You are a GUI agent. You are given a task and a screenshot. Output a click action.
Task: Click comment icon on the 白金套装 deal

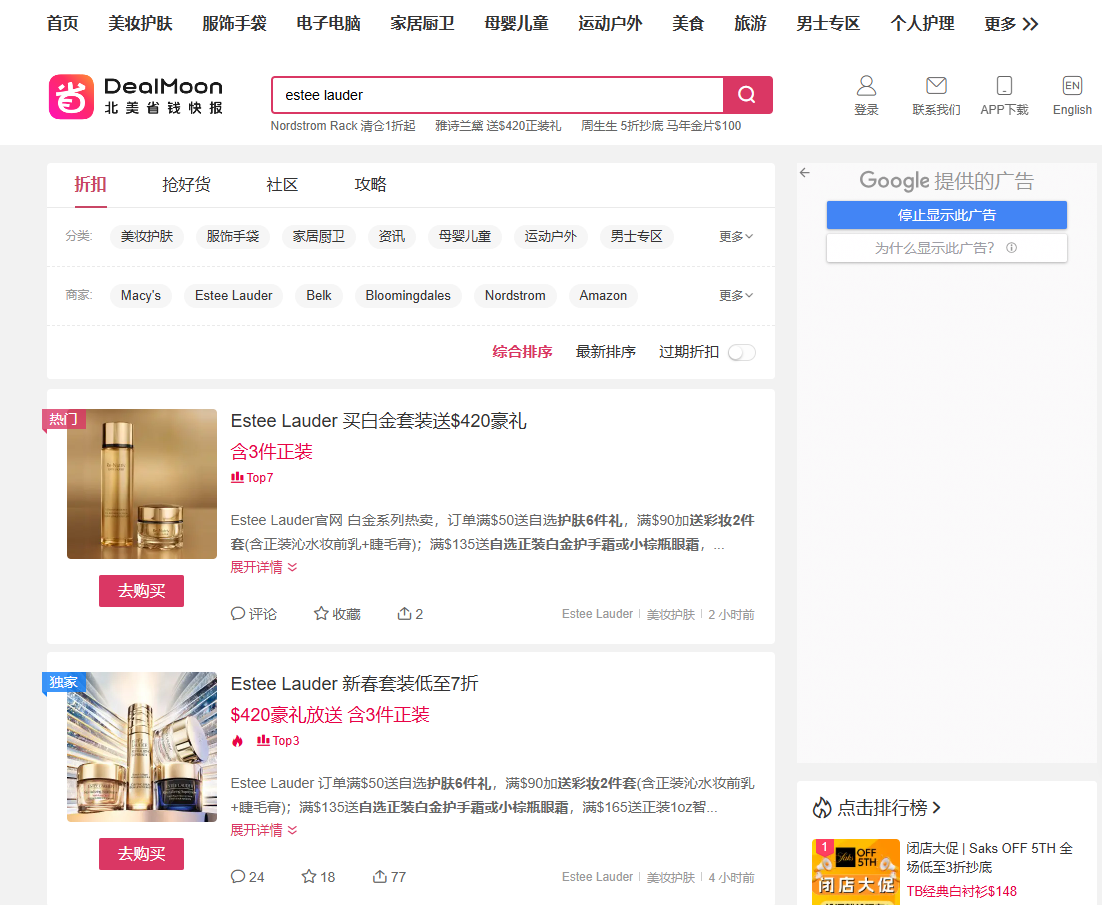click(238, 613)
